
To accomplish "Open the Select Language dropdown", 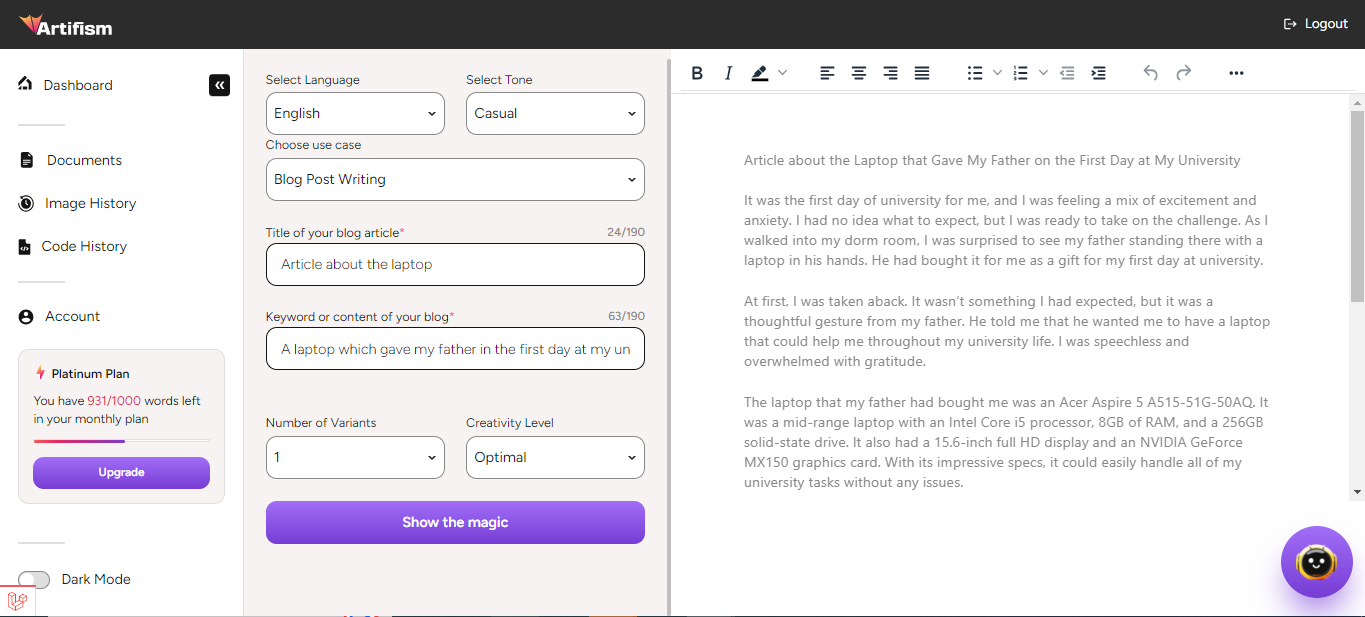I will 355,113.
